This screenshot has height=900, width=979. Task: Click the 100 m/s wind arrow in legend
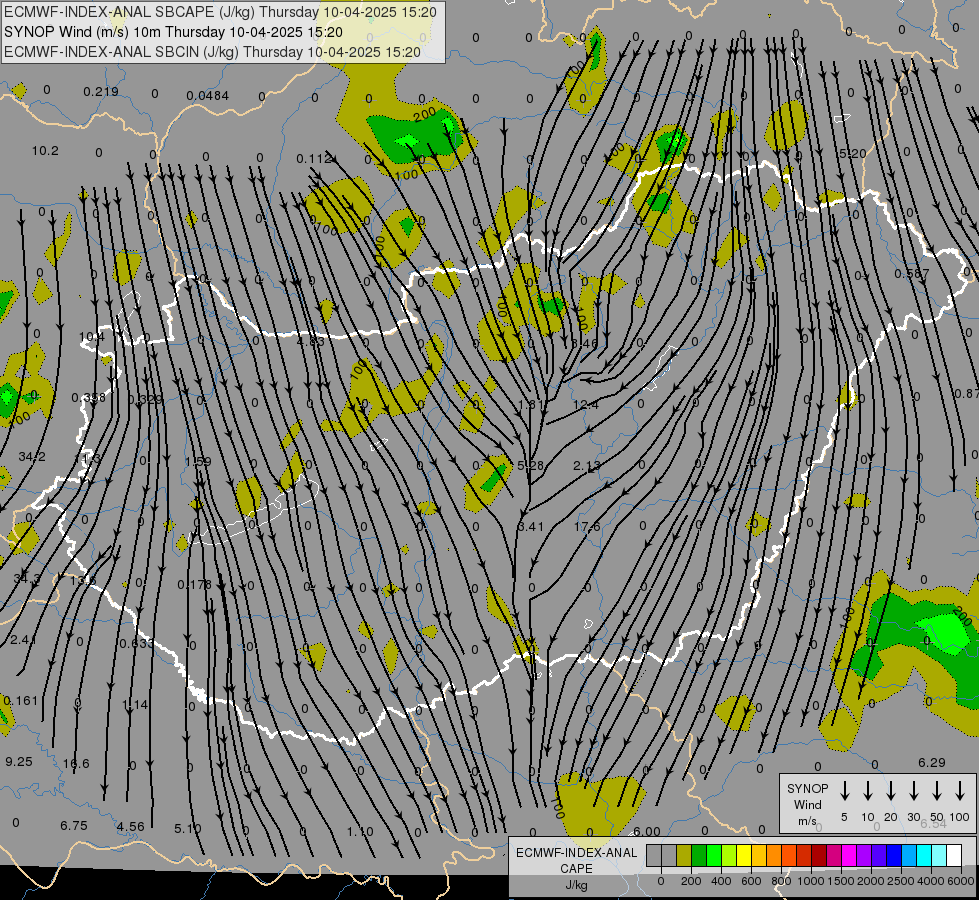pyautogui.click(x=960, y=790)
